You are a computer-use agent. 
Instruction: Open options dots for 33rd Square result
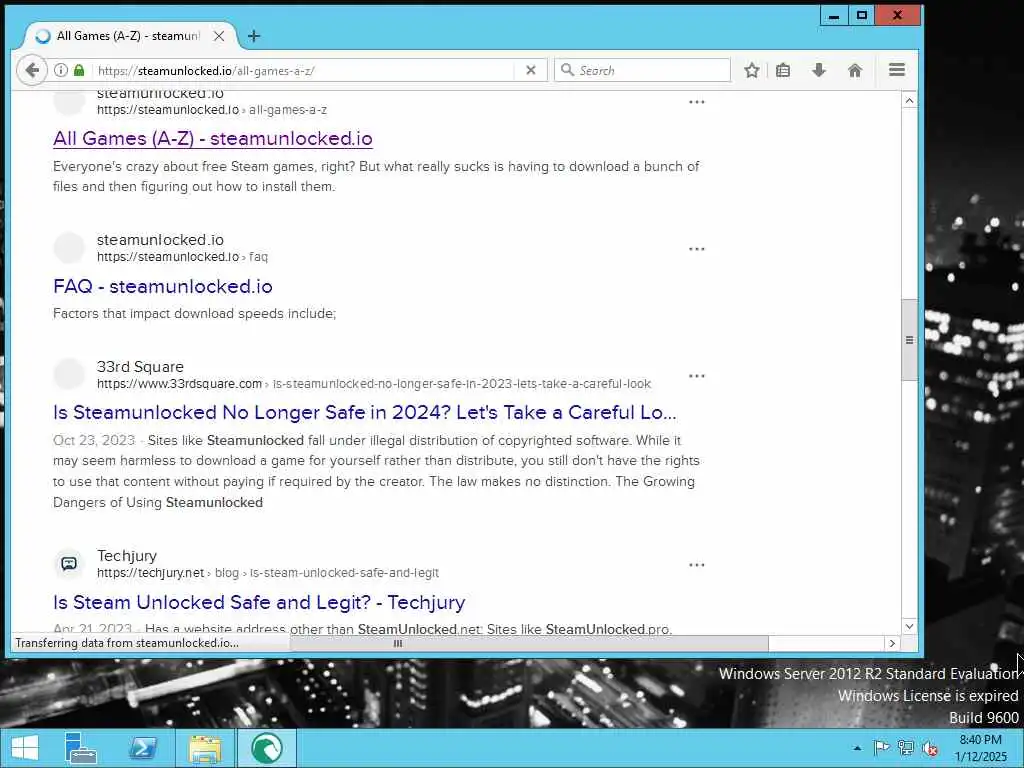(x=697, y=376)
